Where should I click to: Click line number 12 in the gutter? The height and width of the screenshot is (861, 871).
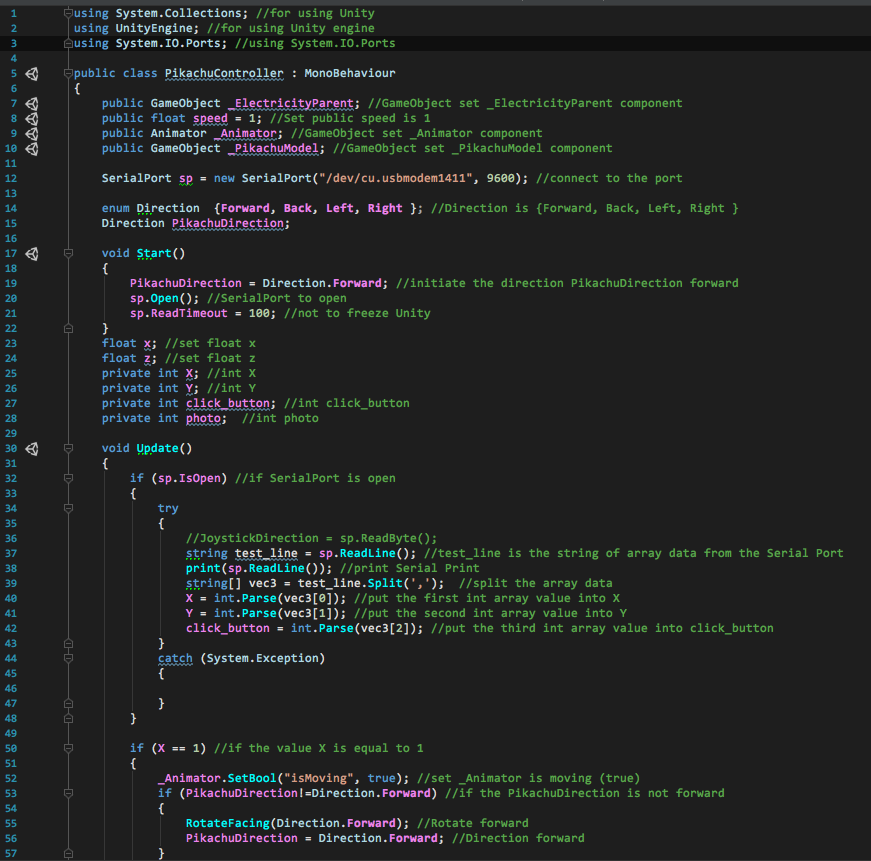(x=11, y=179)
